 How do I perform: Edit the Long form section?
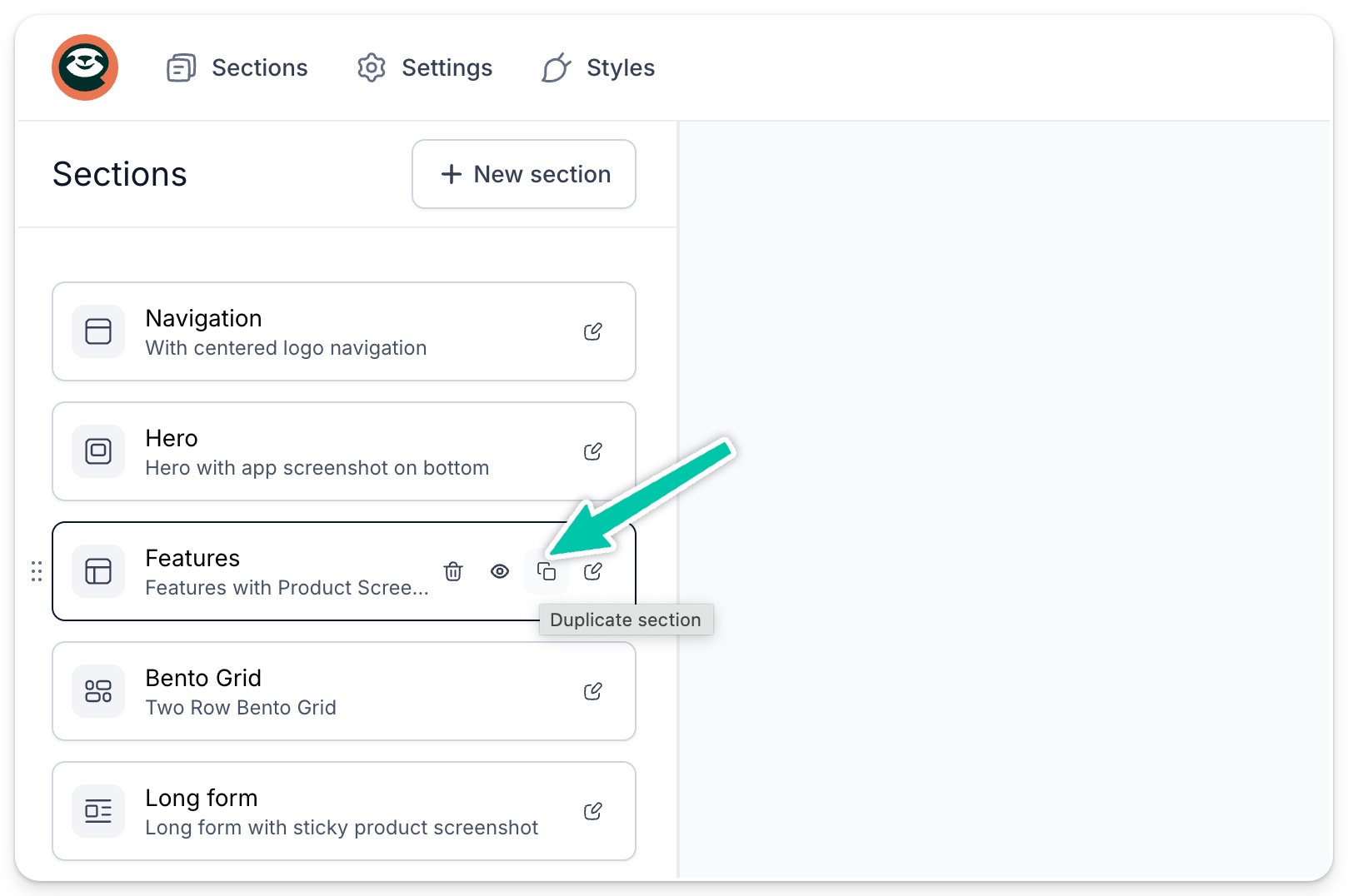pos(593,811)
